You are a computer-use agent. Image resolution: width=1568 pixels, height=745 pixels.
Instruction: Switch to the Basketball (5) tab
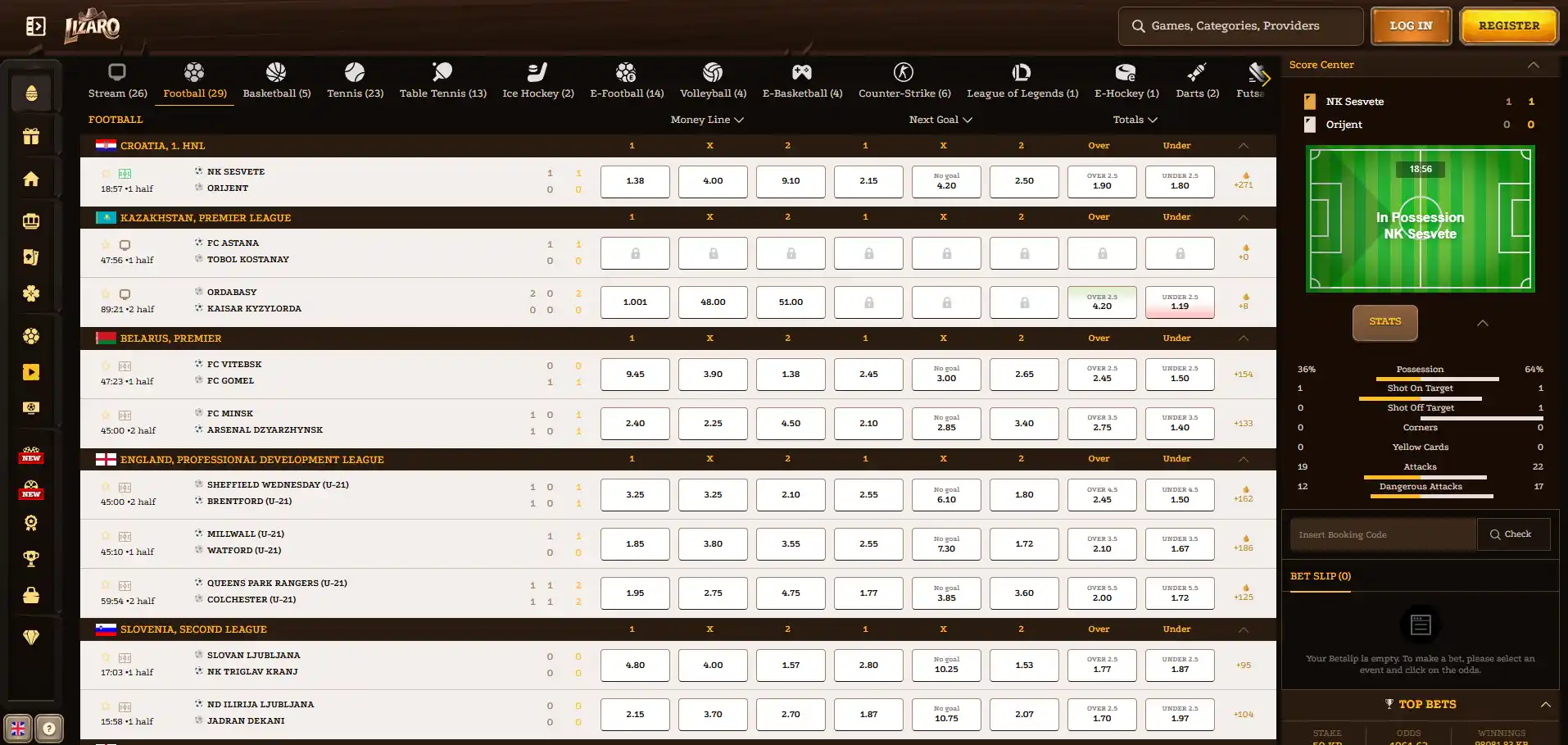pyautogui.click(x=277, y=82)
